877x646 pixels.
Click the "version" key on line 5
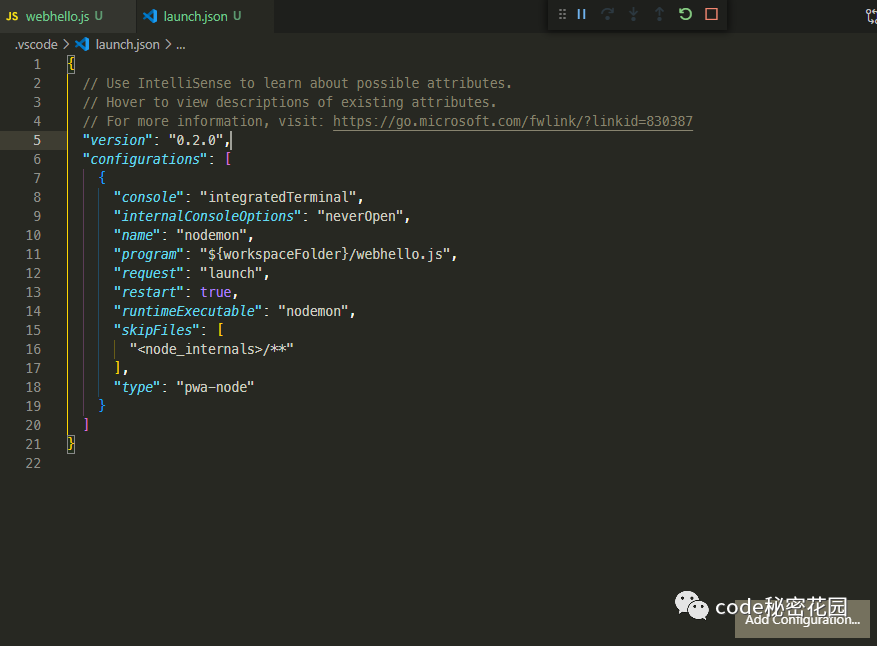pos(117,140)
